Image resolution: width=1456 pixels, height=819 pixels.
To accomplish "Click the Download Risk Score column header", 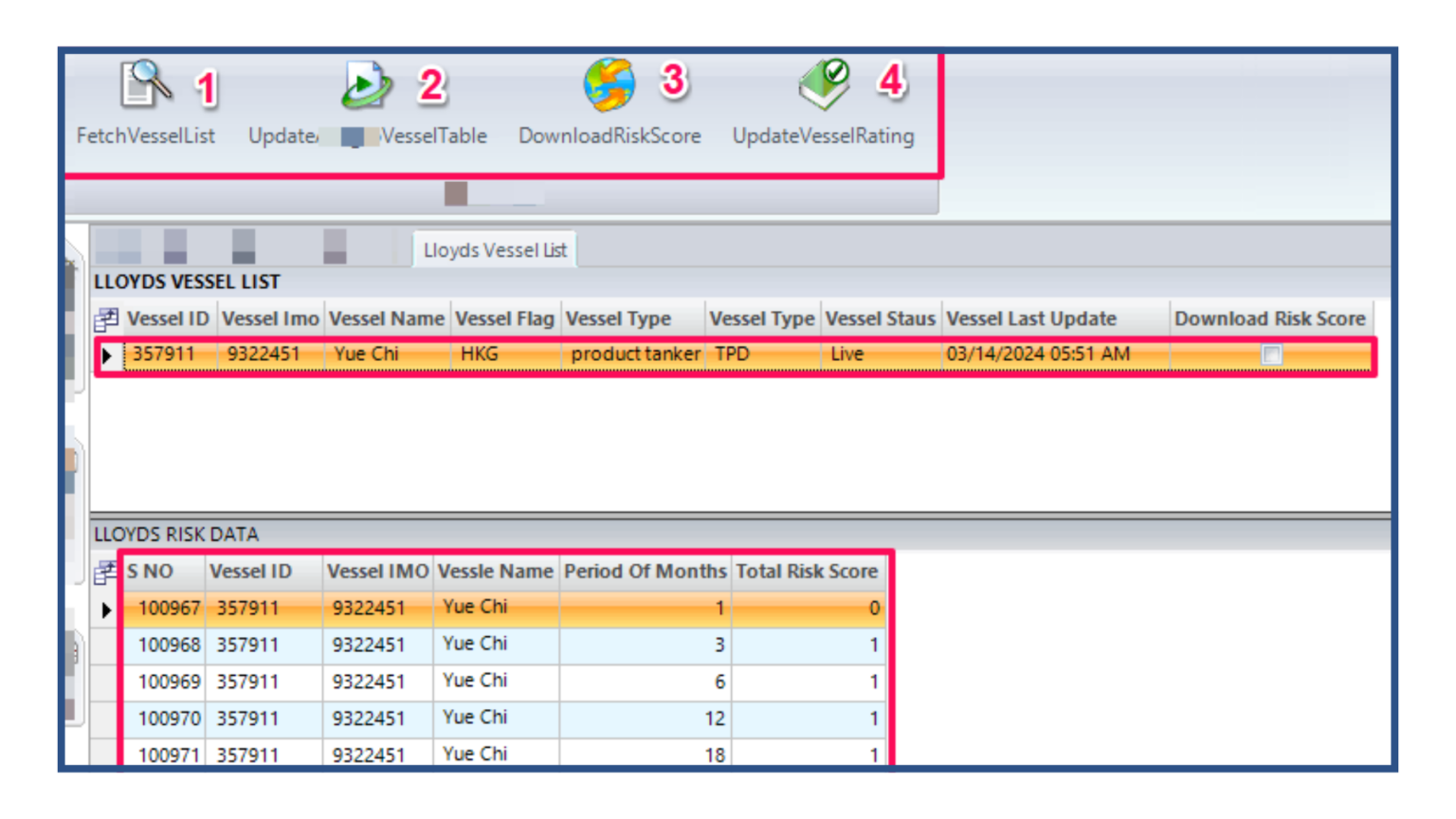I will (1269, 319).
